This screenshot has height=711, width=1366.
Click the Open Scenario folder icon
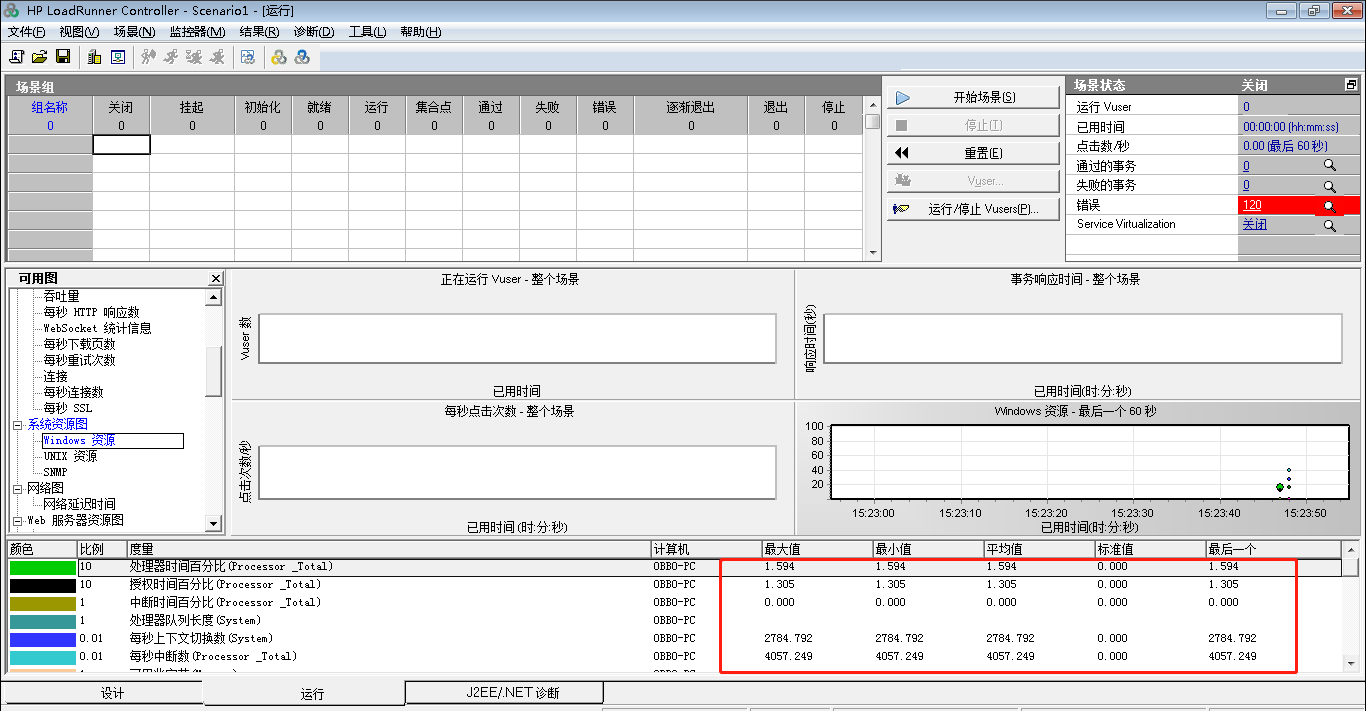pos(39,57)
